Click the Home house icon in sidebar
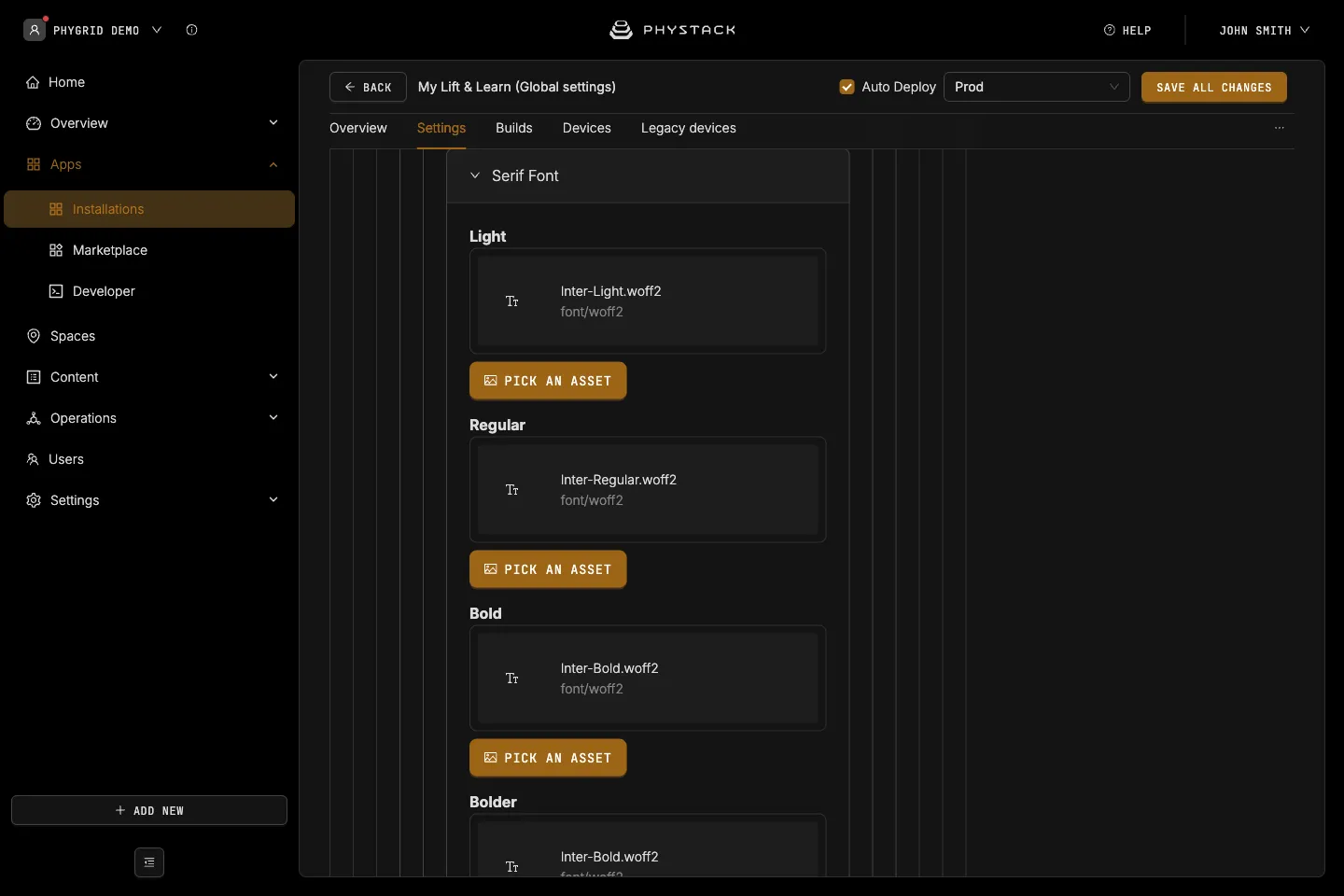The width and height of the screenshot is (1344, 896). coord(34,82)
